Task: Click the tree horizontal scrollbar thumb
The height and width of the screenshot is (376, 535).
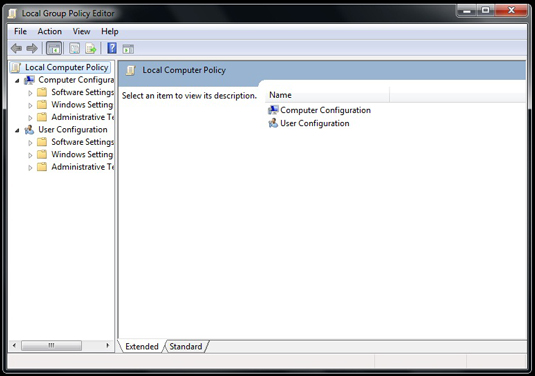Action: 51,345
